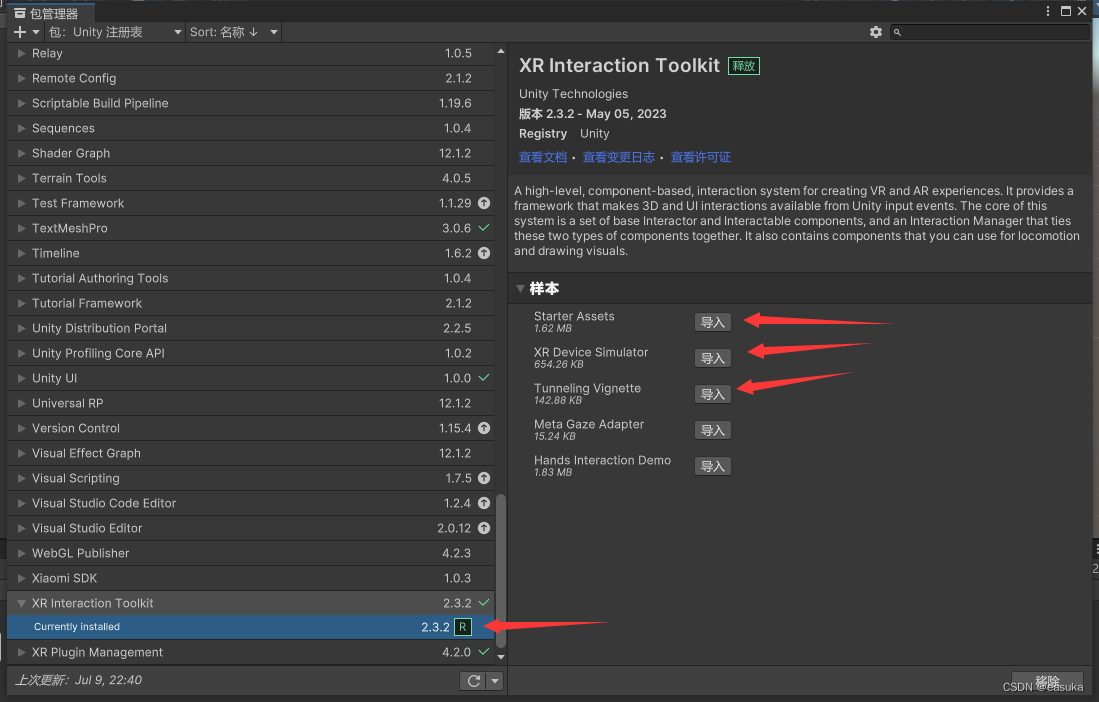Collapse the XR Interaction Toolkit row

pyautogui.click(x=21, y=603)
